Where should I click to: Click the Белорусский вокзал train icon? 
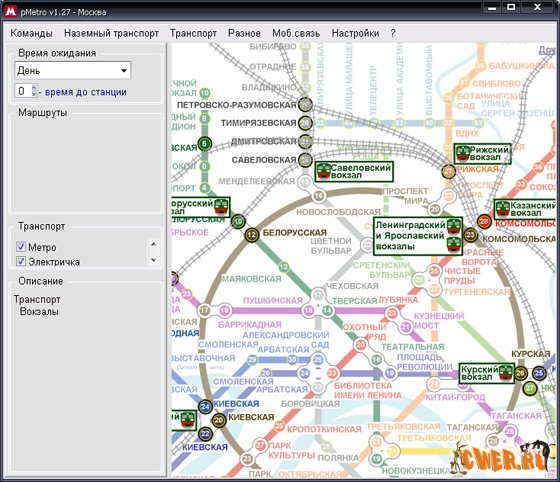pos(221,206)
